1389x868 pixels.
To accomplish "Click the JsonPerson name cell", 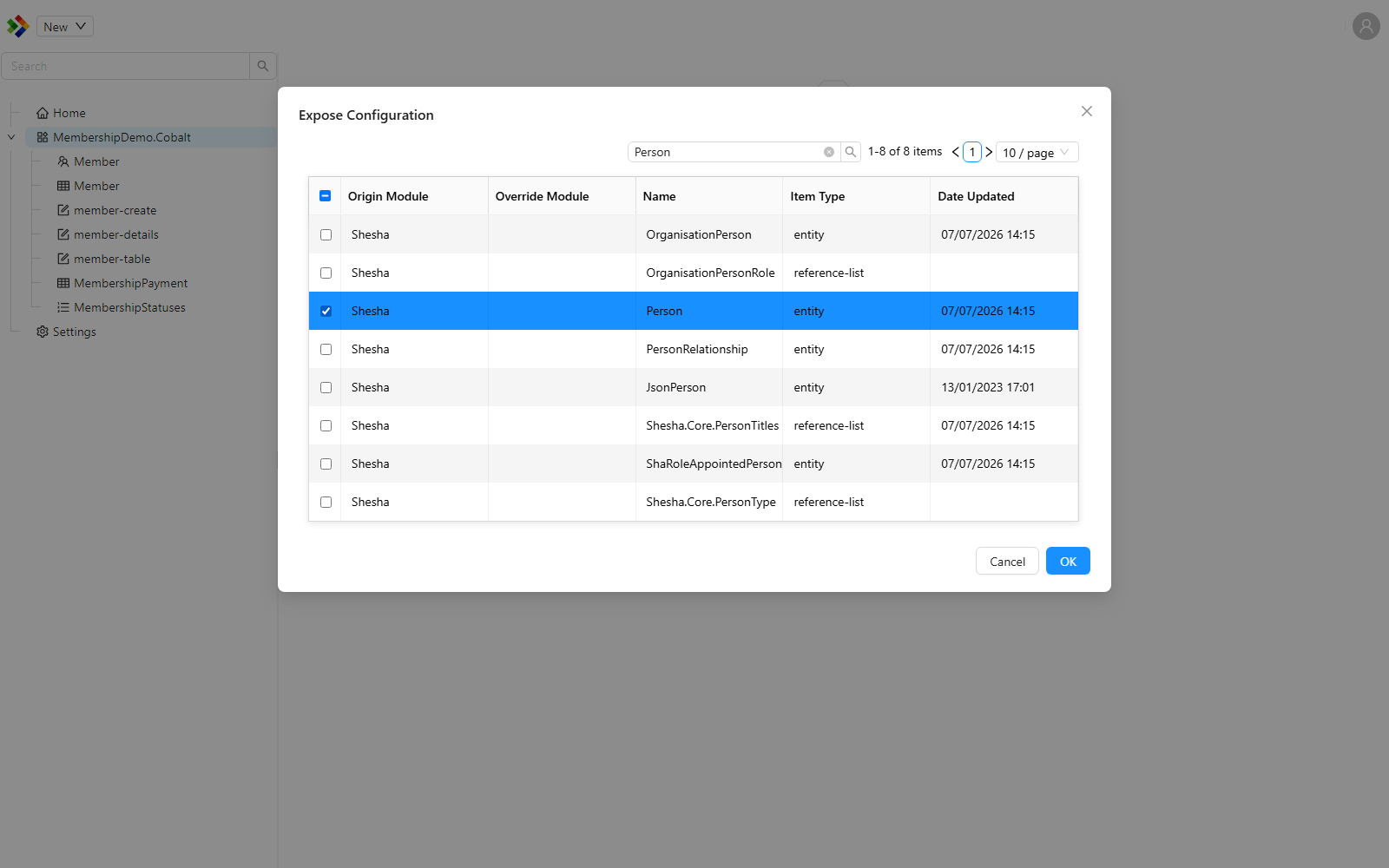I will click(x=709, y=387).
